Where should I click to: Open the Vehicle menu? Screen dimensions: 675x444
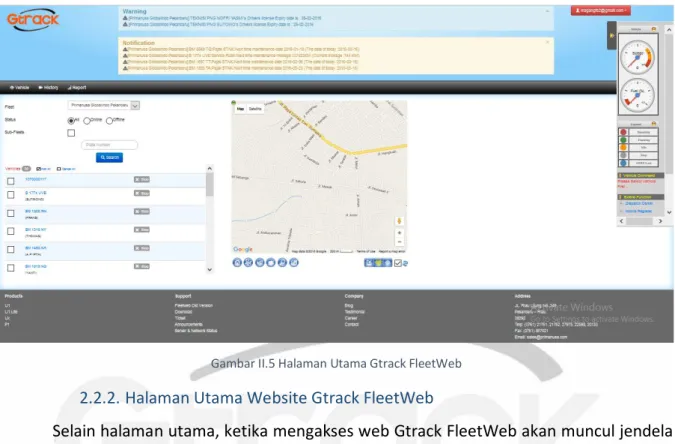(x=19, y=87)
